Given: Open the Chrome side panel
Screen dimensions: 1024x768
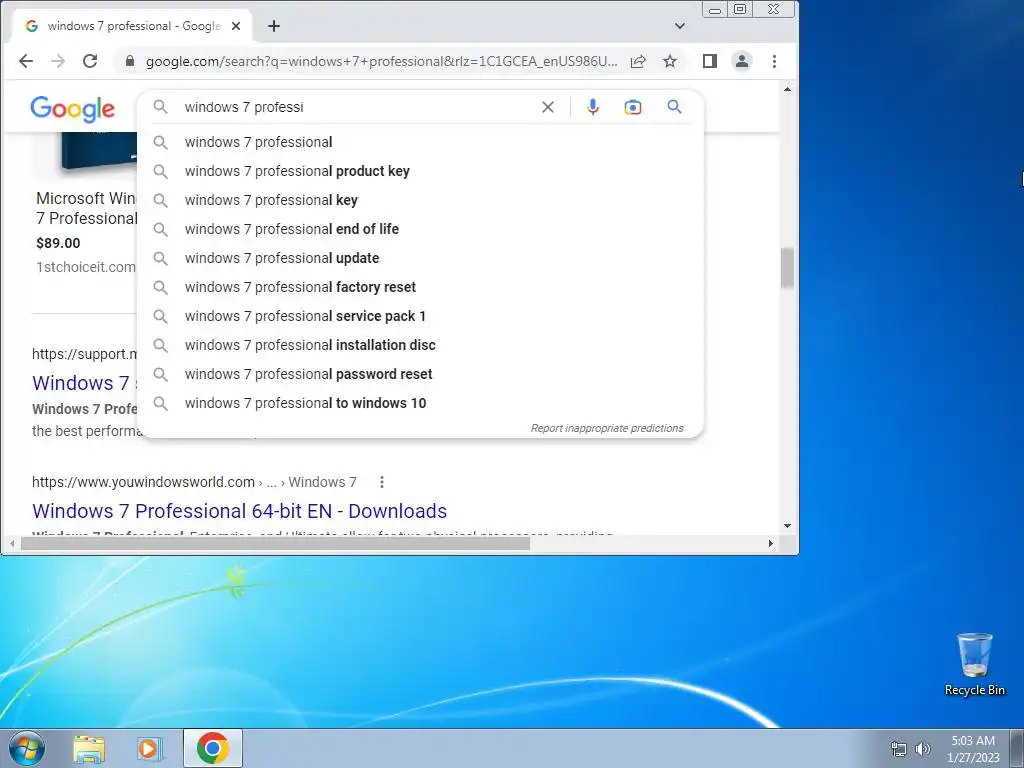Looking at the screenshot, I should click(x=710, y=61).
